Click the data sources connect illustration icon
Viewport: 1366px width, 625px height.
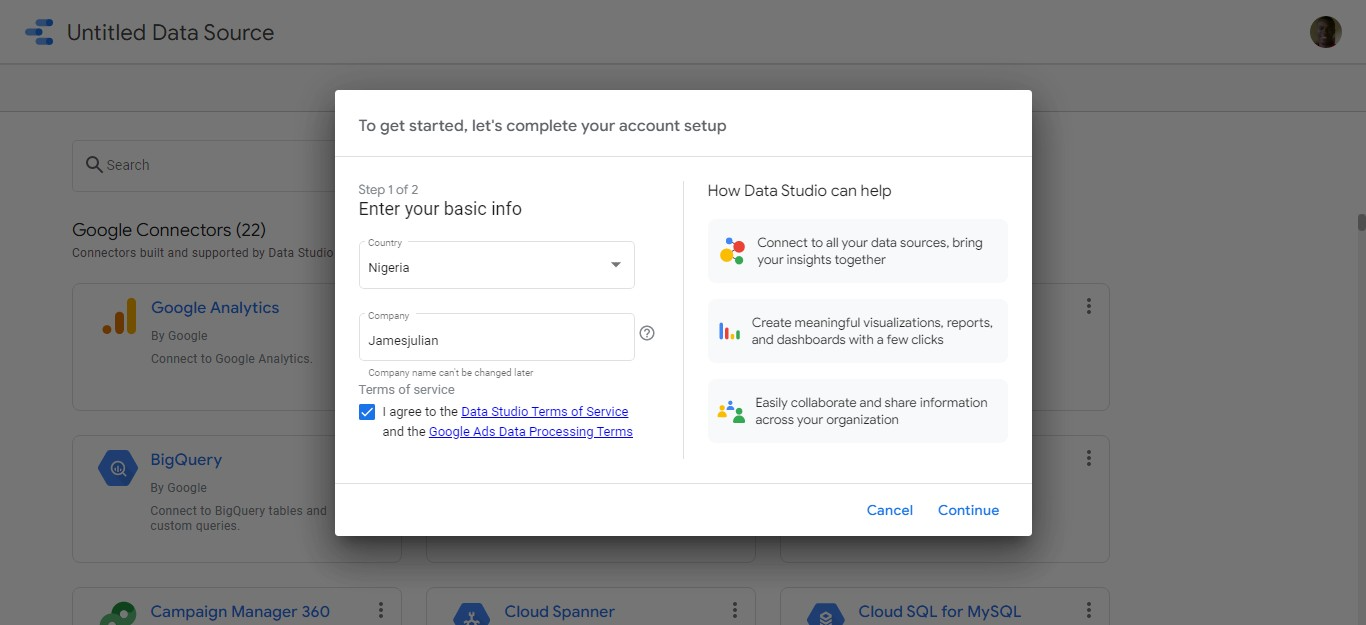(732, 251)
